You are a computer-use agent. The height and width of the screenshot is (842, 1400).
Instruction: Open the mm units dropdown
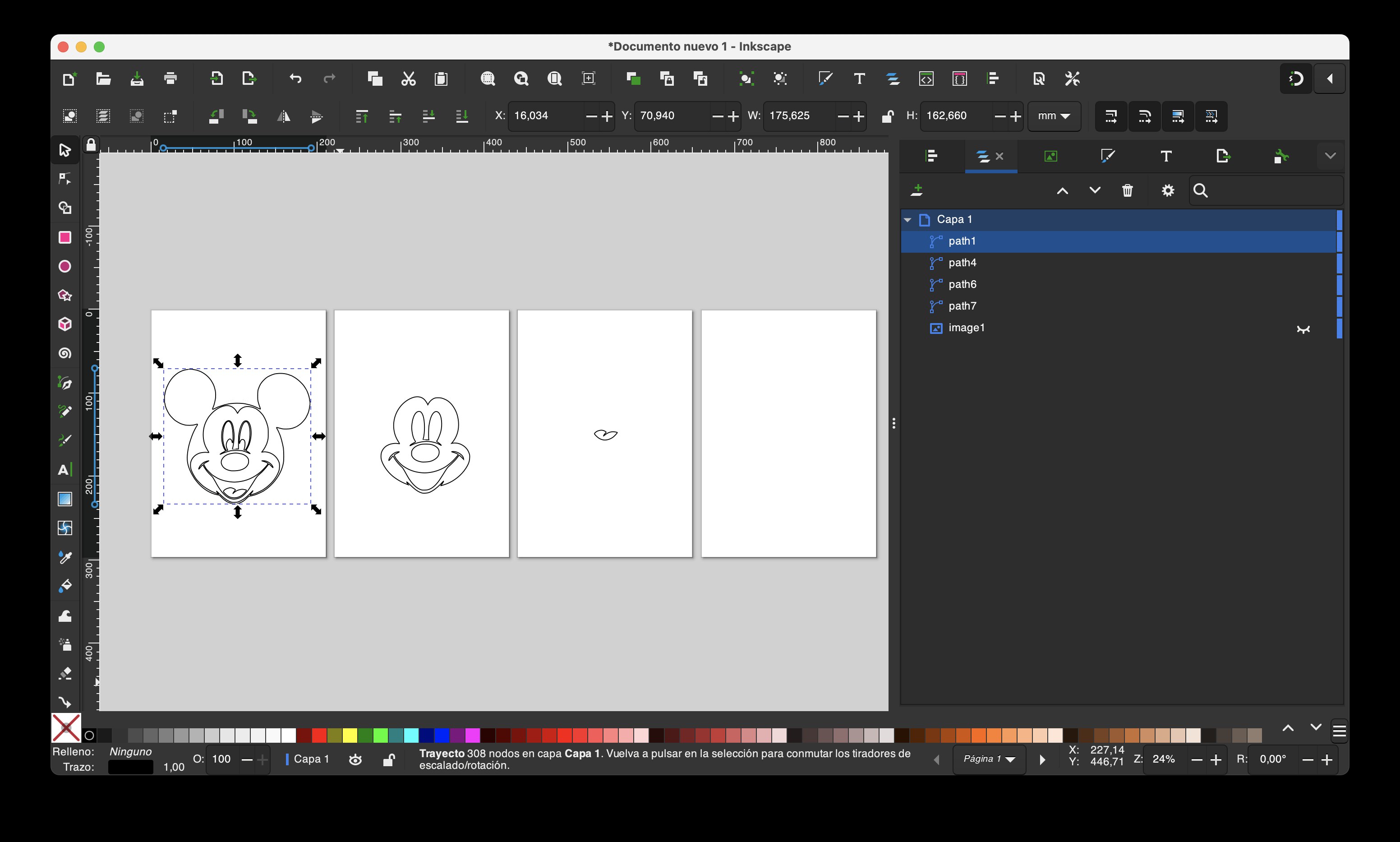tap(1054, 116)
